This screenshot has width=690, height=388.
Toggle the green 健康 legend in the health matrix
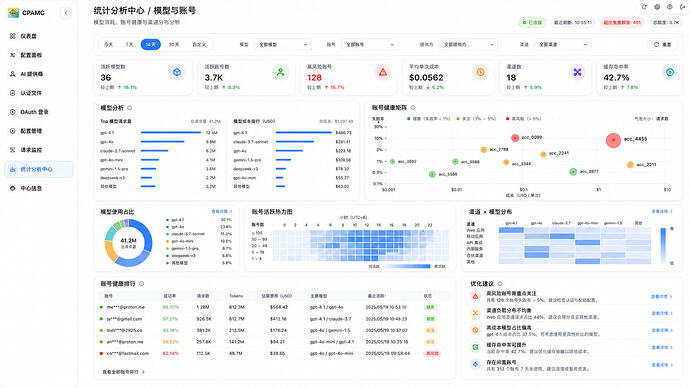point(429,119)
